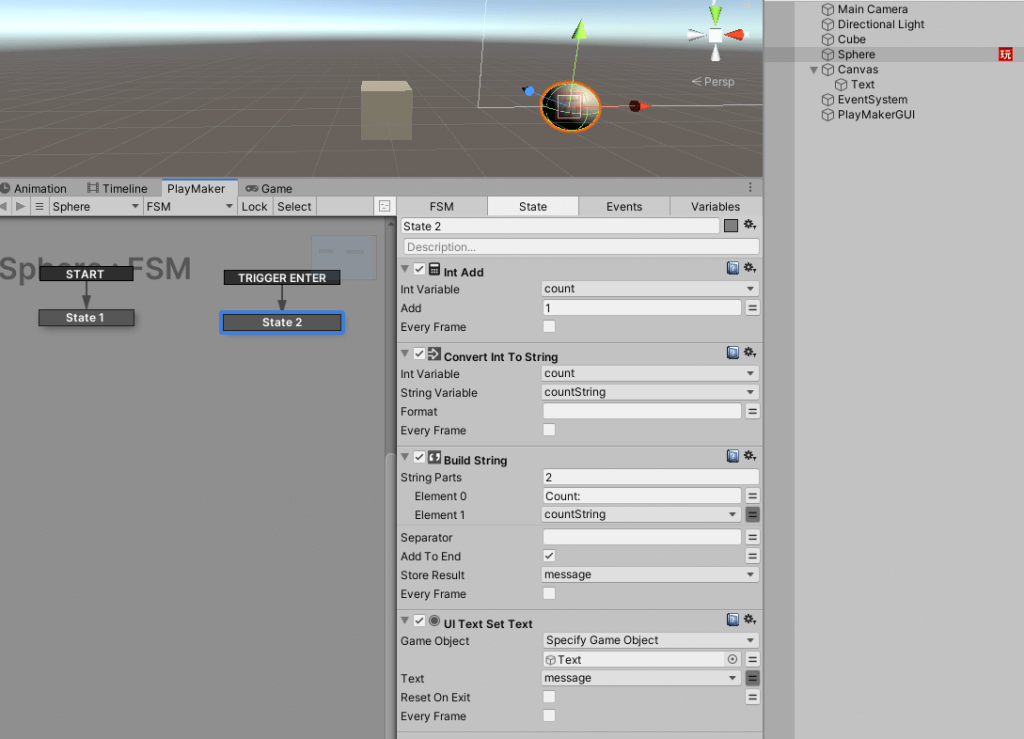
Task: Click the object picker circle for Text
Action: (733, 660)
